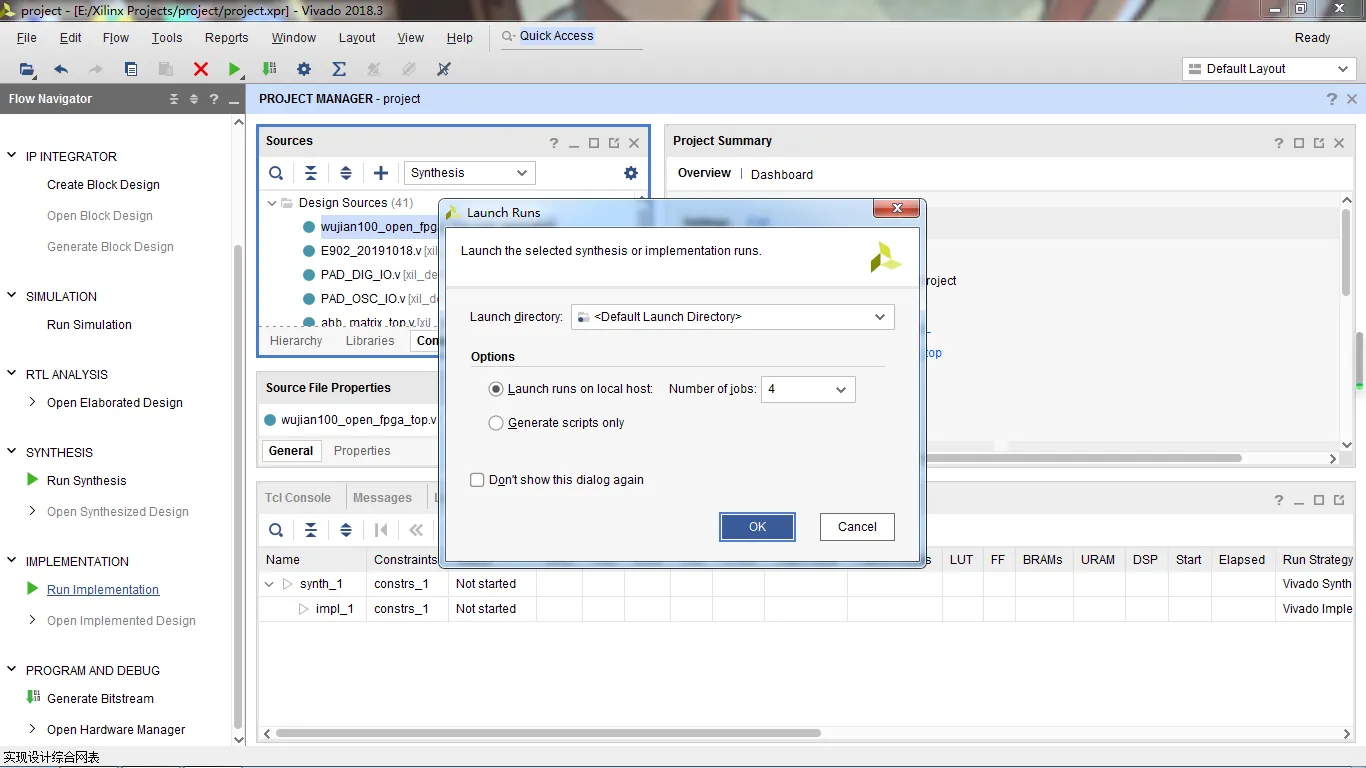This screenshot has height=768, width=1366.
Task: Click the Flow Navigator vertical scrollbar
Action: (238, 487)
